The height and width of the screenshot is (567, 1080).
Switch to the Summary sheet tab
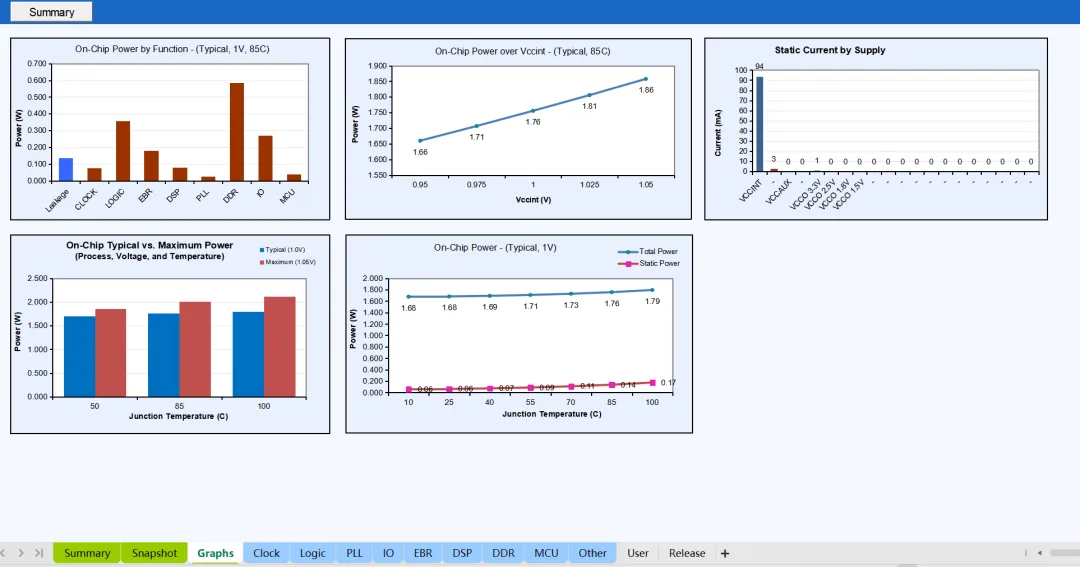[87, 553]
